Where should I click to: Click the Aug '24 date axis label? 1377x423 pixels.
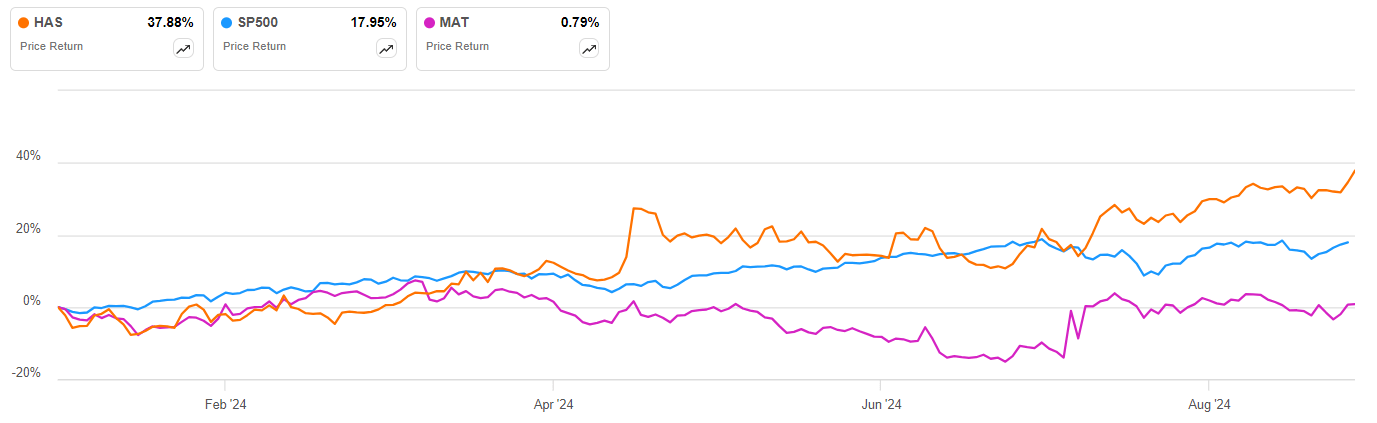(1209, 405)
